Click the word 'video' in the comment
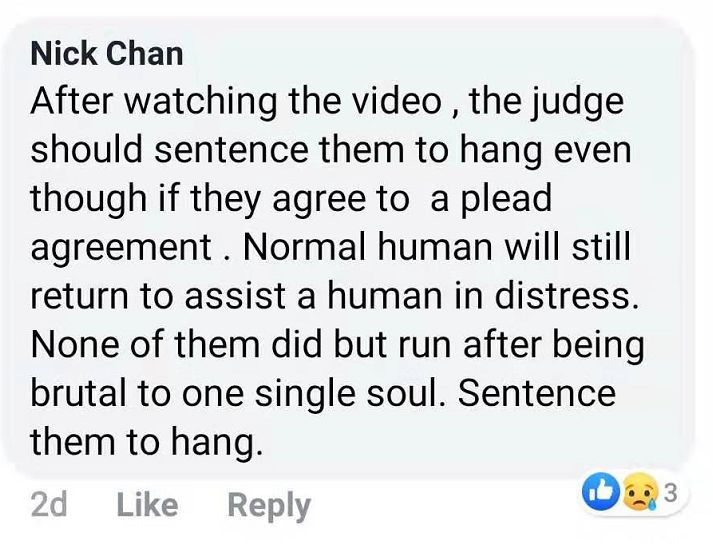Viewport: 713px width, 544px height. pyautogui.click(x=397, y=101)
